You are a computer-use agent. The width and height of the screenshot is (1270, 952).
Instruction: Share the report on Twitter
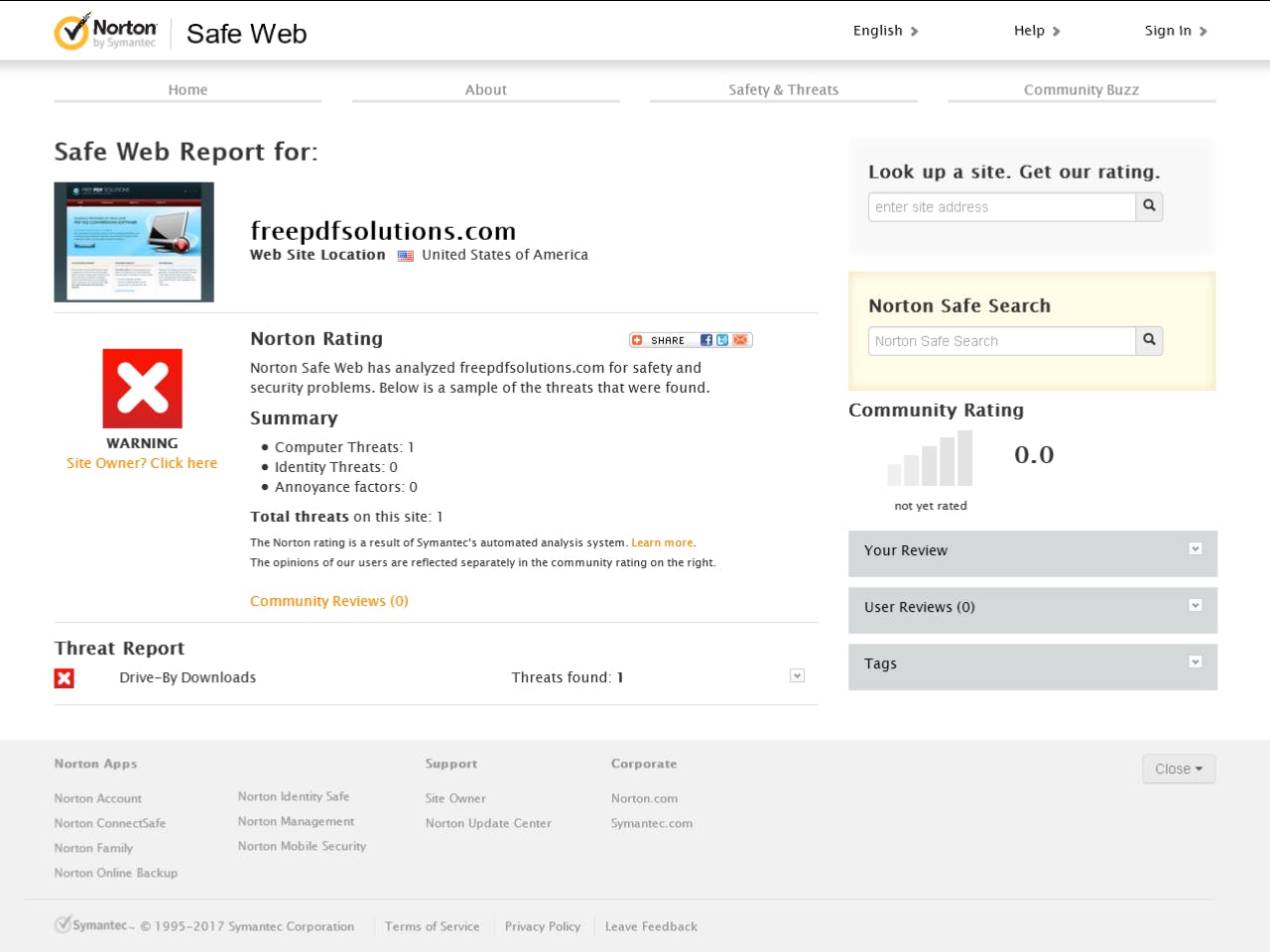click(722, 339)
